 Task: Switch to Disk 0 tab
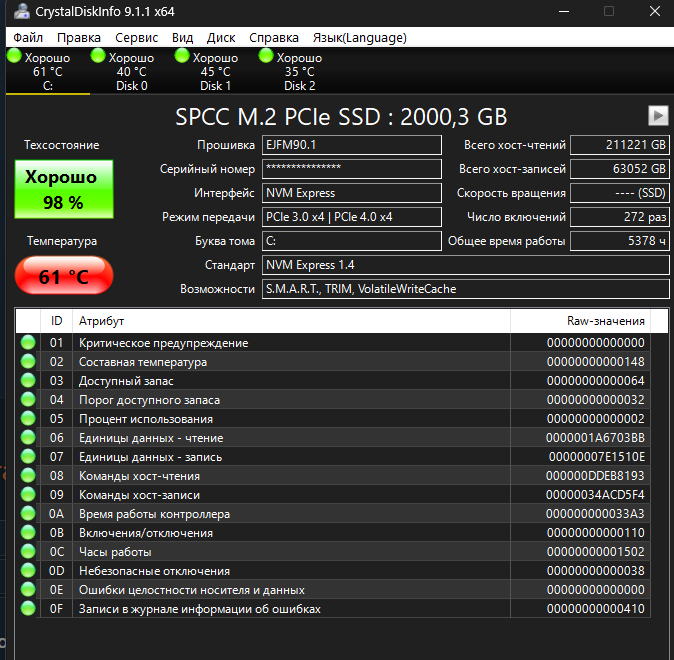tap(132, 71)
